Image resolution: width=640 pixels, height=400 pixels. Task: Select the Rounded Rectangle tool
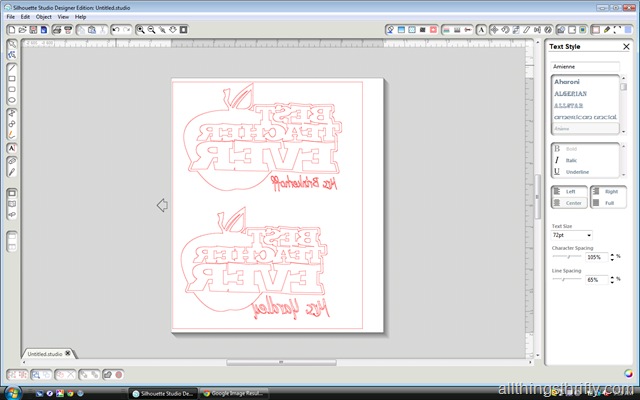coord(12,89)
